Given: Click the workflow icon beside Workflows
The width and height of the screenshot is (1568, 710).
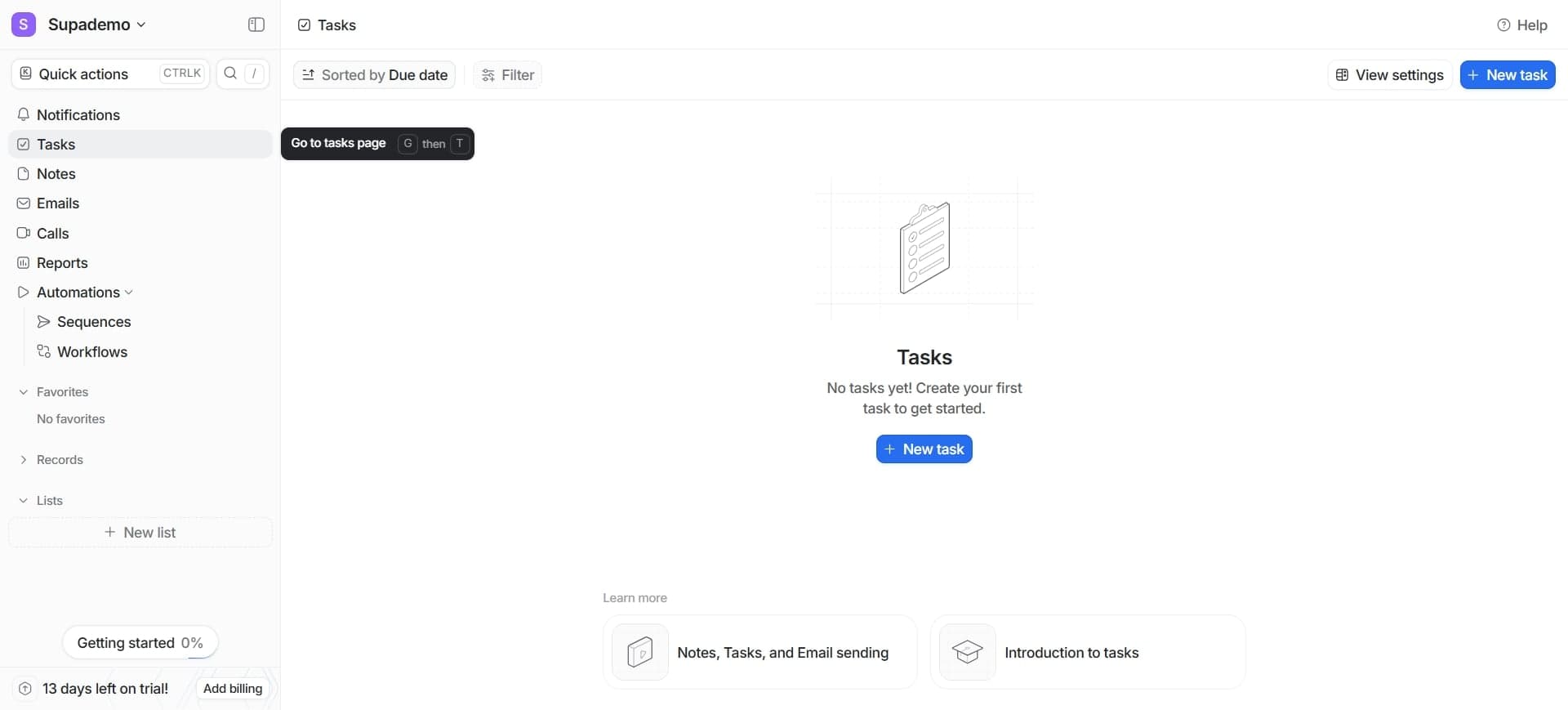Looking at the screenshot, I should point(44,351).
